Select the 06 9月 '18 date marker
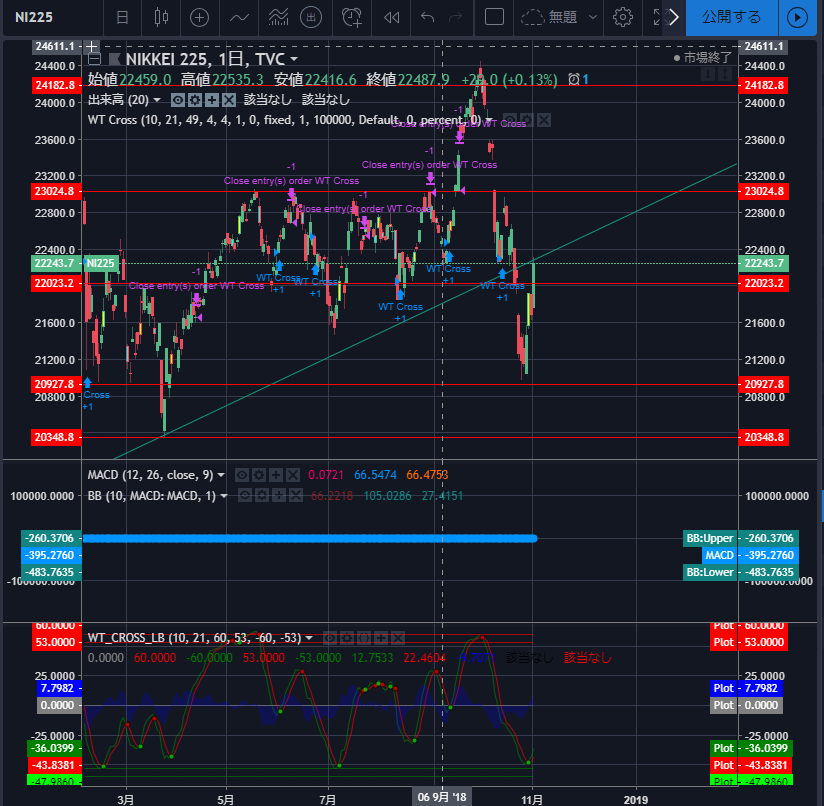 442,797
